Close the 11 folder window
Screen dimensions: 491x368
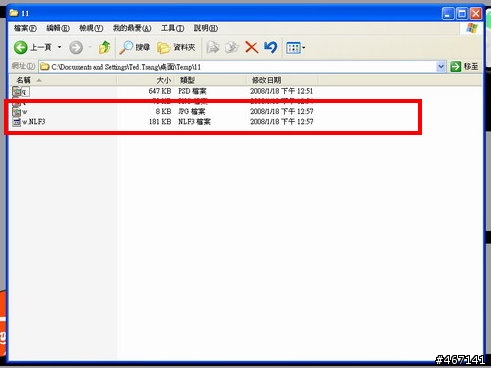click(x=476, y=14)
